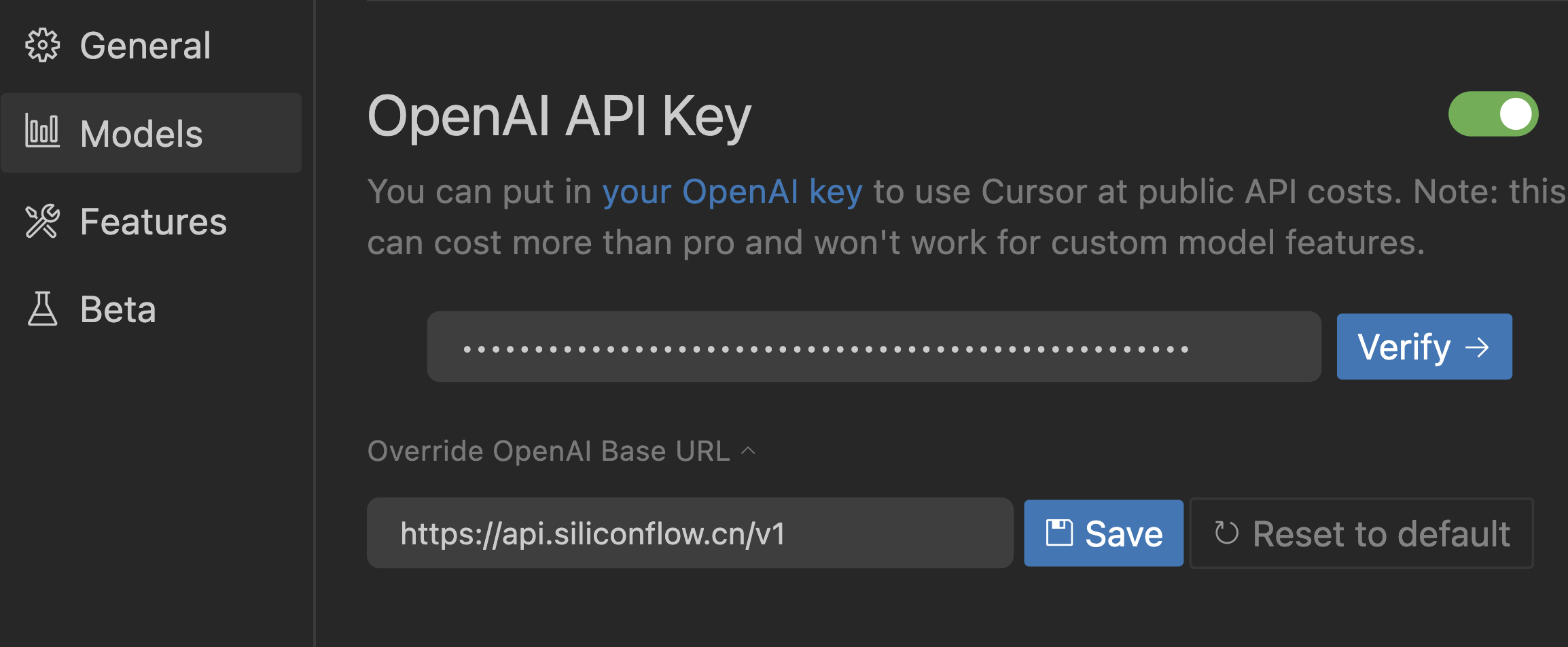Click the floppy disk icon on Save
The height and width of the screenshot is (647, 1568).
coord(1058,533)
